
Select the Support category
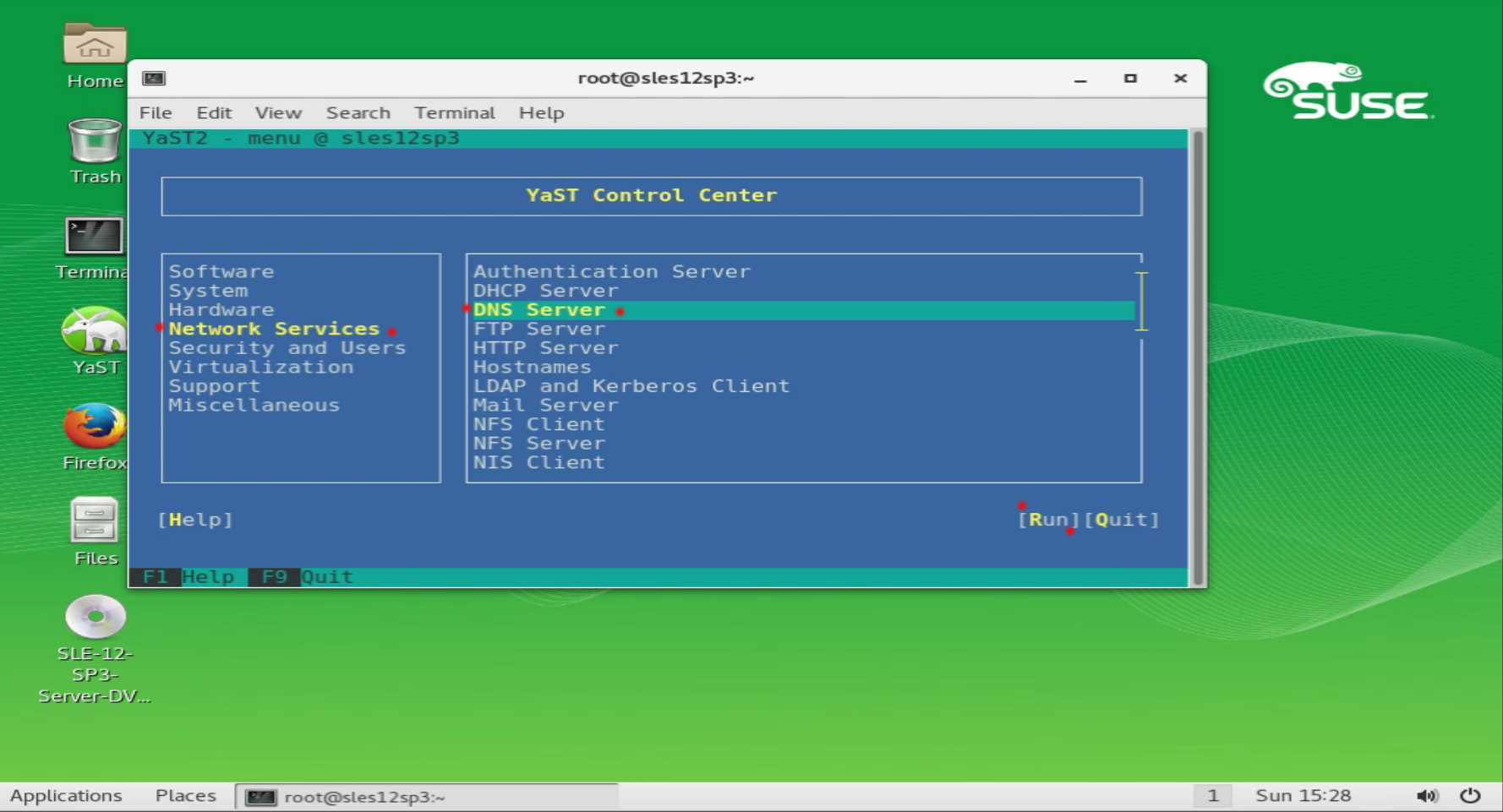(x=215, y=386)
